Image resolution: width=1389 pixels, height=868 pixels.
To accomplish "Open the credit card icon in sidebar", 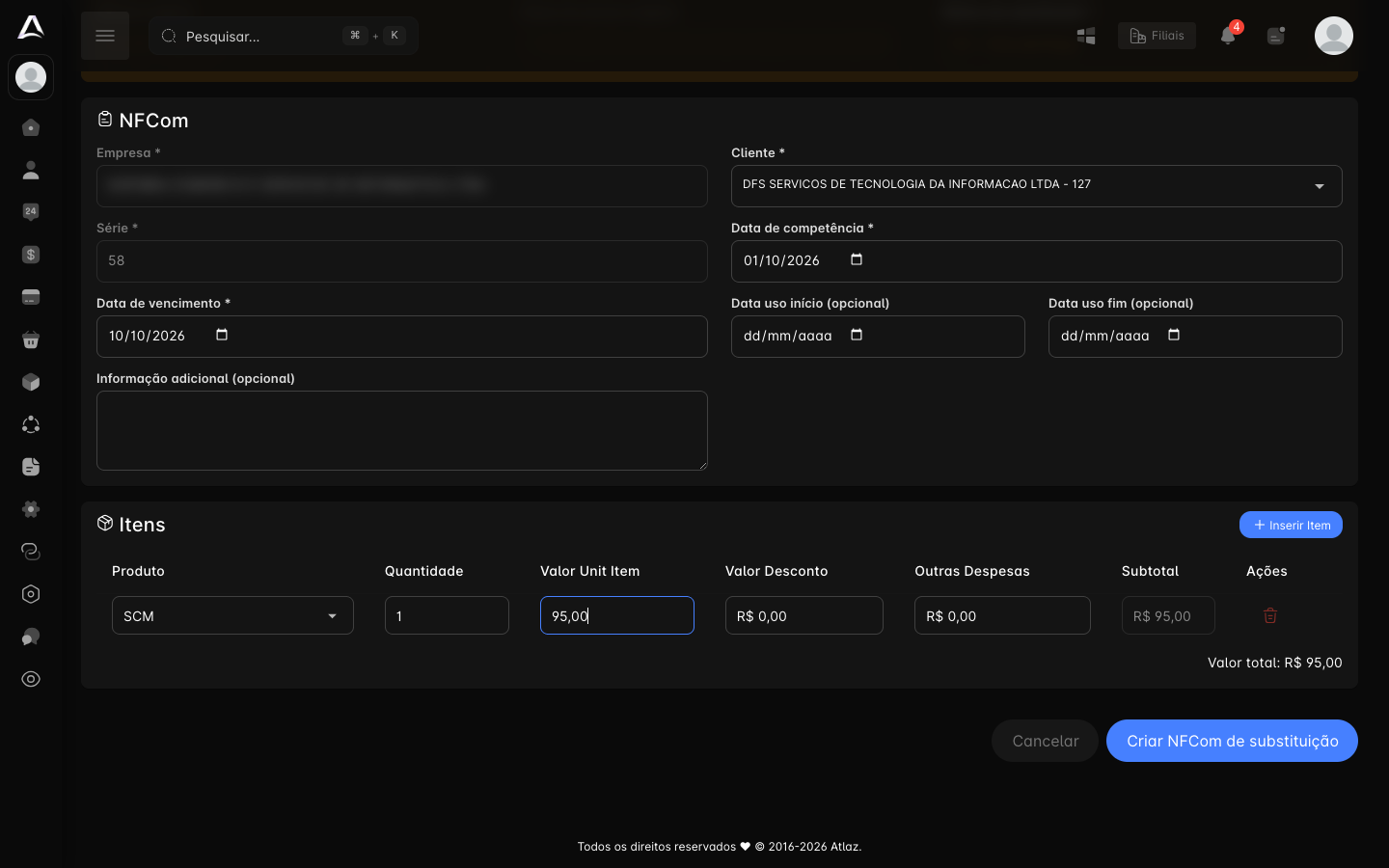I will [x=31, y=297].
